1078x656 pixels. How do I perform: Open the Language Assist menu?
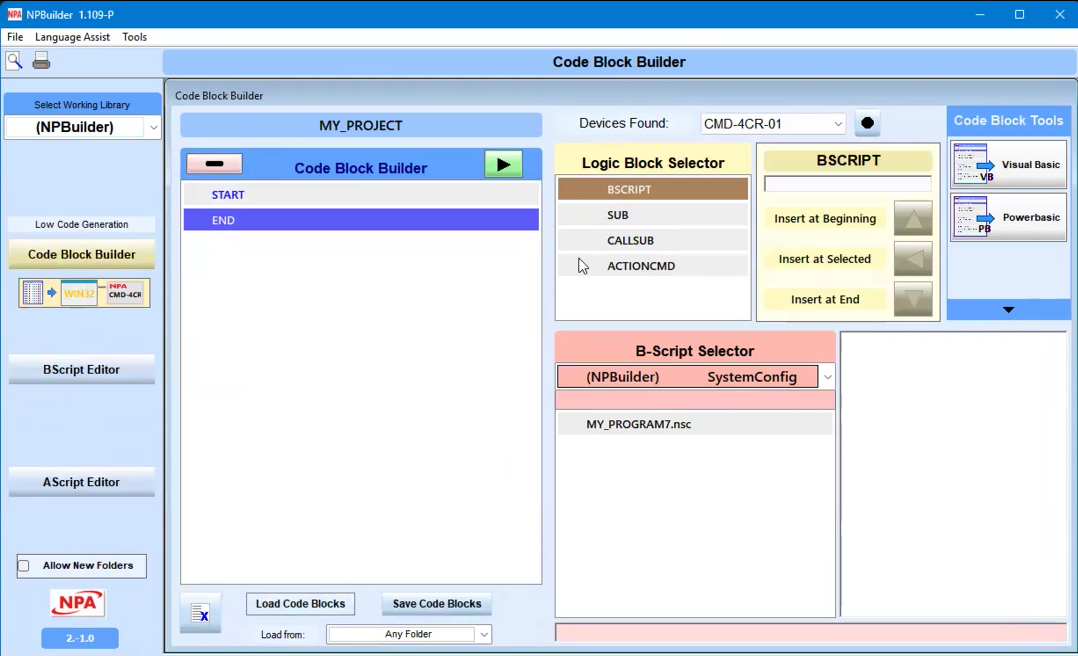72,37
